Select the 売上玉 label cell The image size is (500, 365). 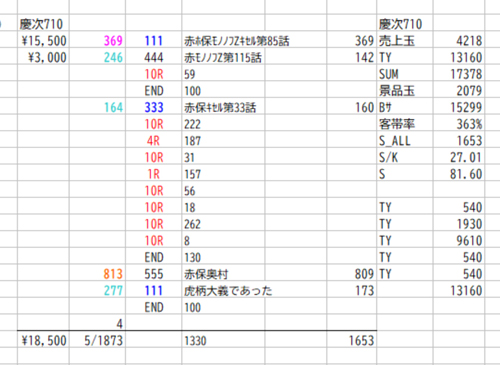click(x=405, y=41)
